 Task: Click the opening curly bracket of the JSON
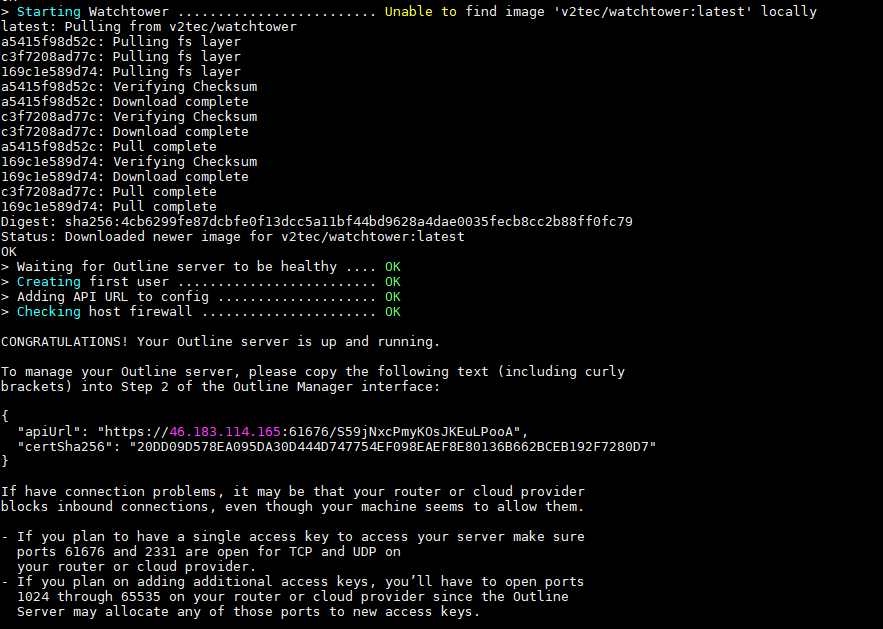tap(5, 417)
